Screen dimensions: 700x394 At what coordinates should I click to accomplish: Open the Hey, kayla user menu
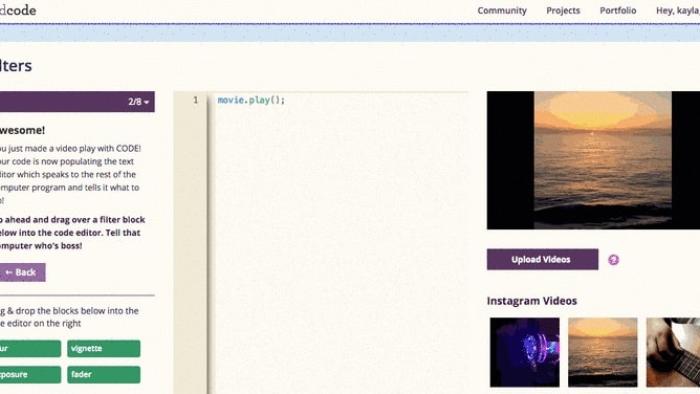tap(678, 10)
